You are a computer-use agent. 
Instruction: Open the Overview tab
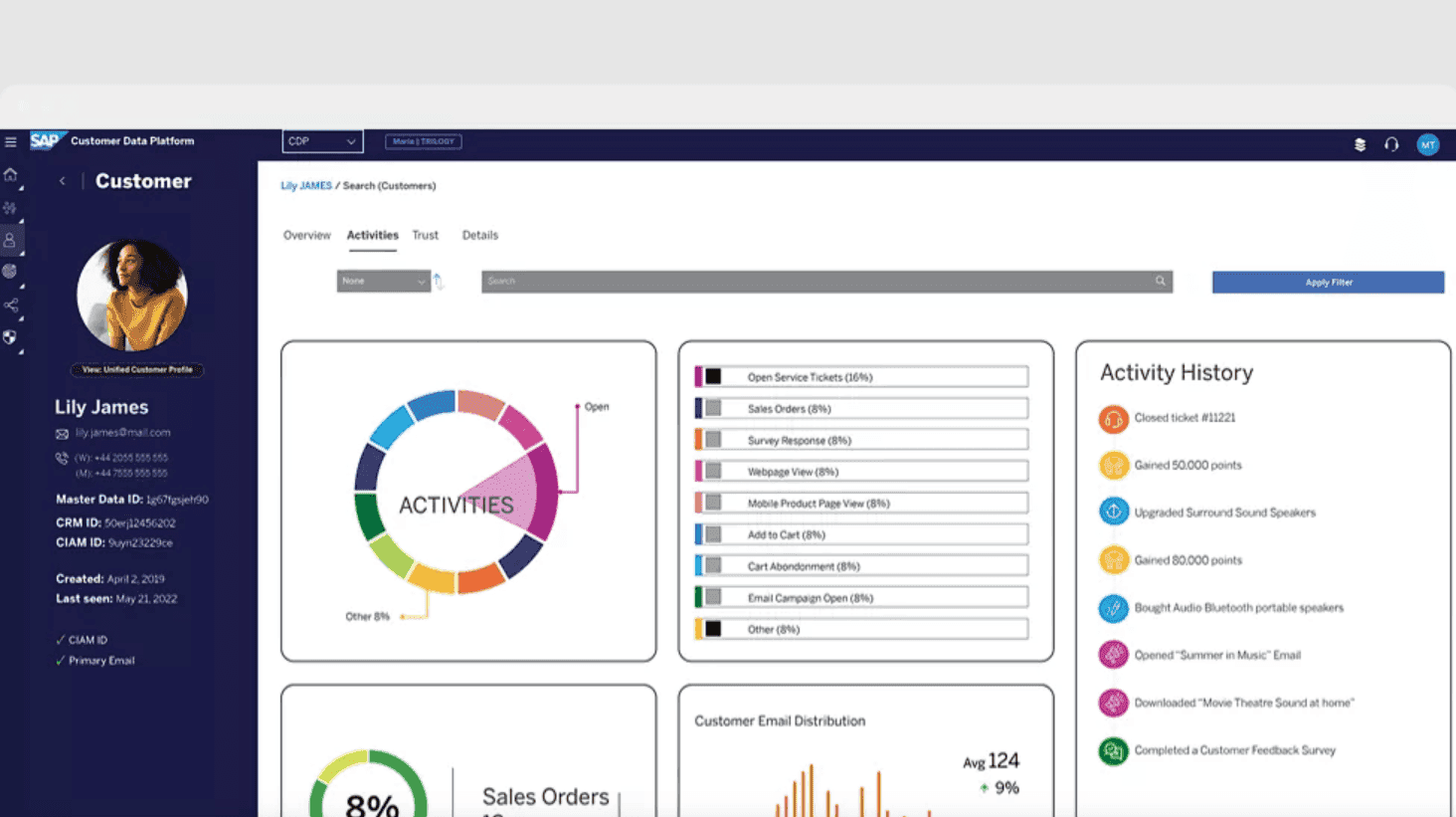306,235
